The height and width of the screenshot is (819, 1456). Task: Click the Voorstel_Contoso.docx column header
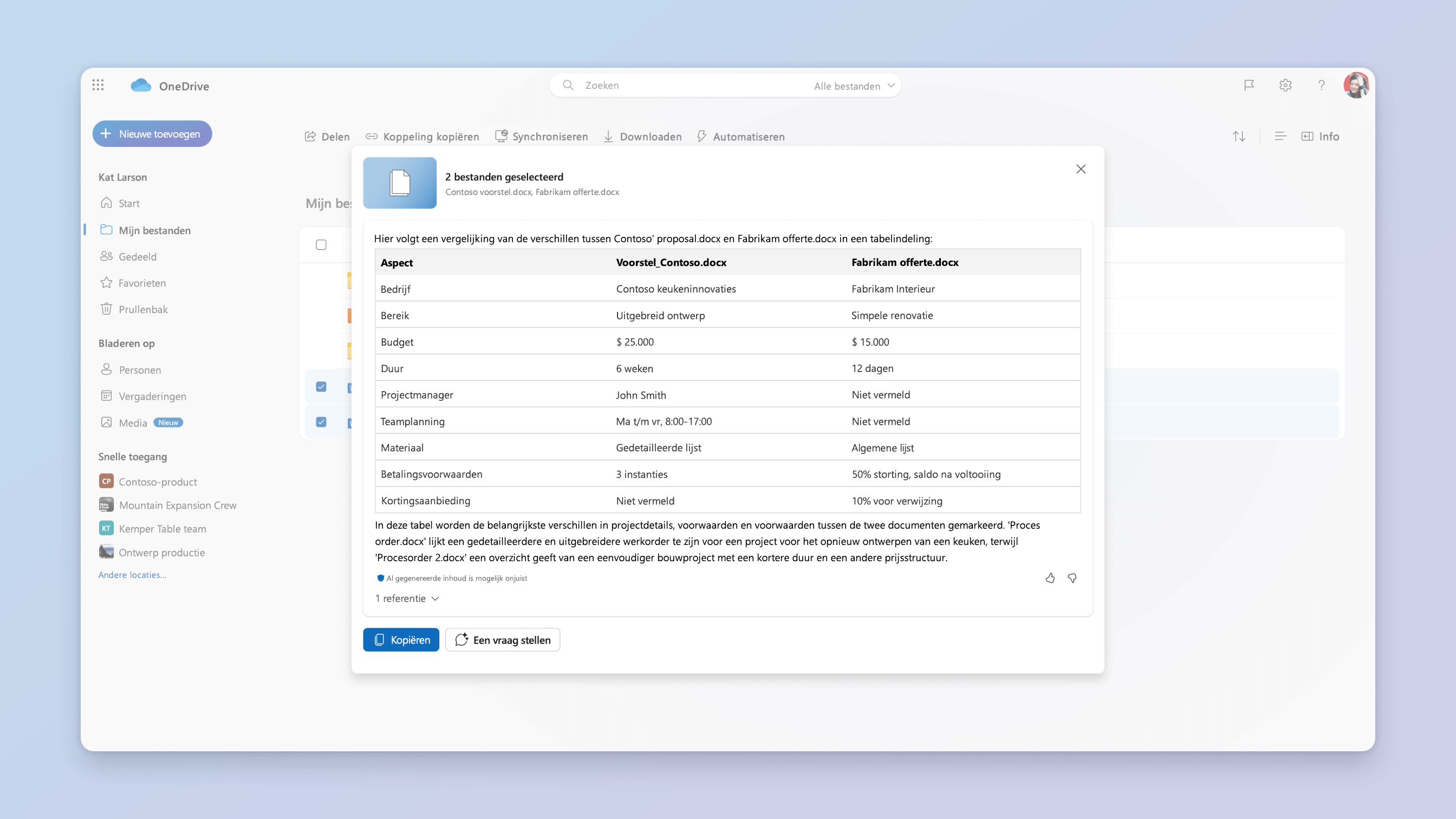pos(671,262)
